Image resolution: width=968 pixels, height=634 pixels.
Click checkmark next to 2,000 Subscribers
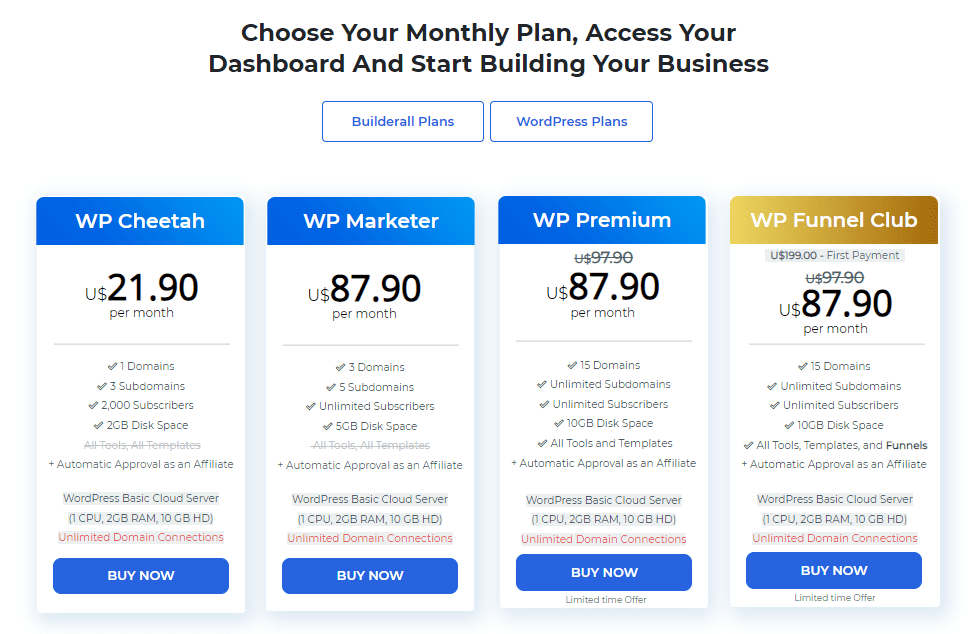(x=93, y=405)
